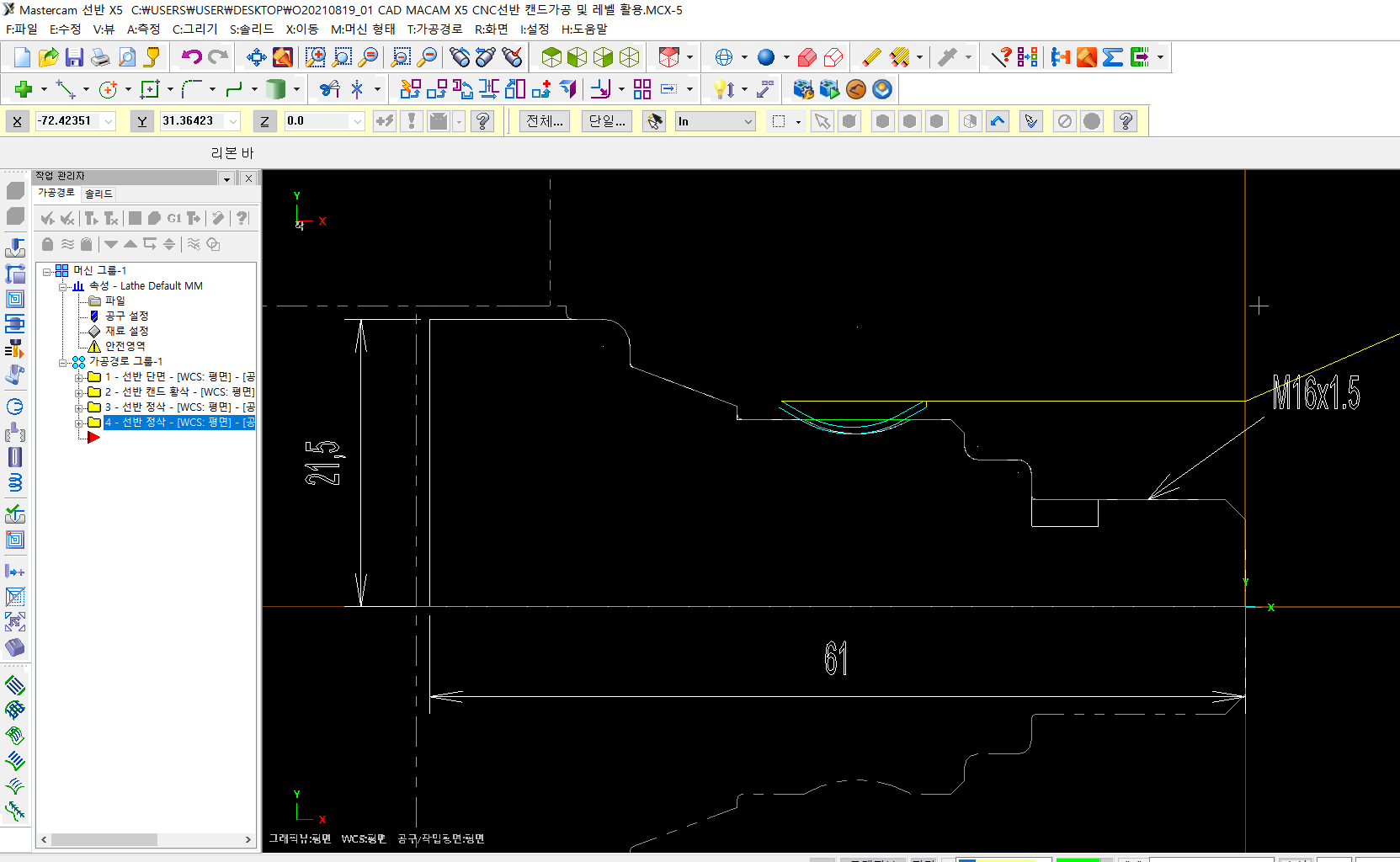Click the create circle tool icon
The image size is (1400, 862).
[x=108, y=89]
